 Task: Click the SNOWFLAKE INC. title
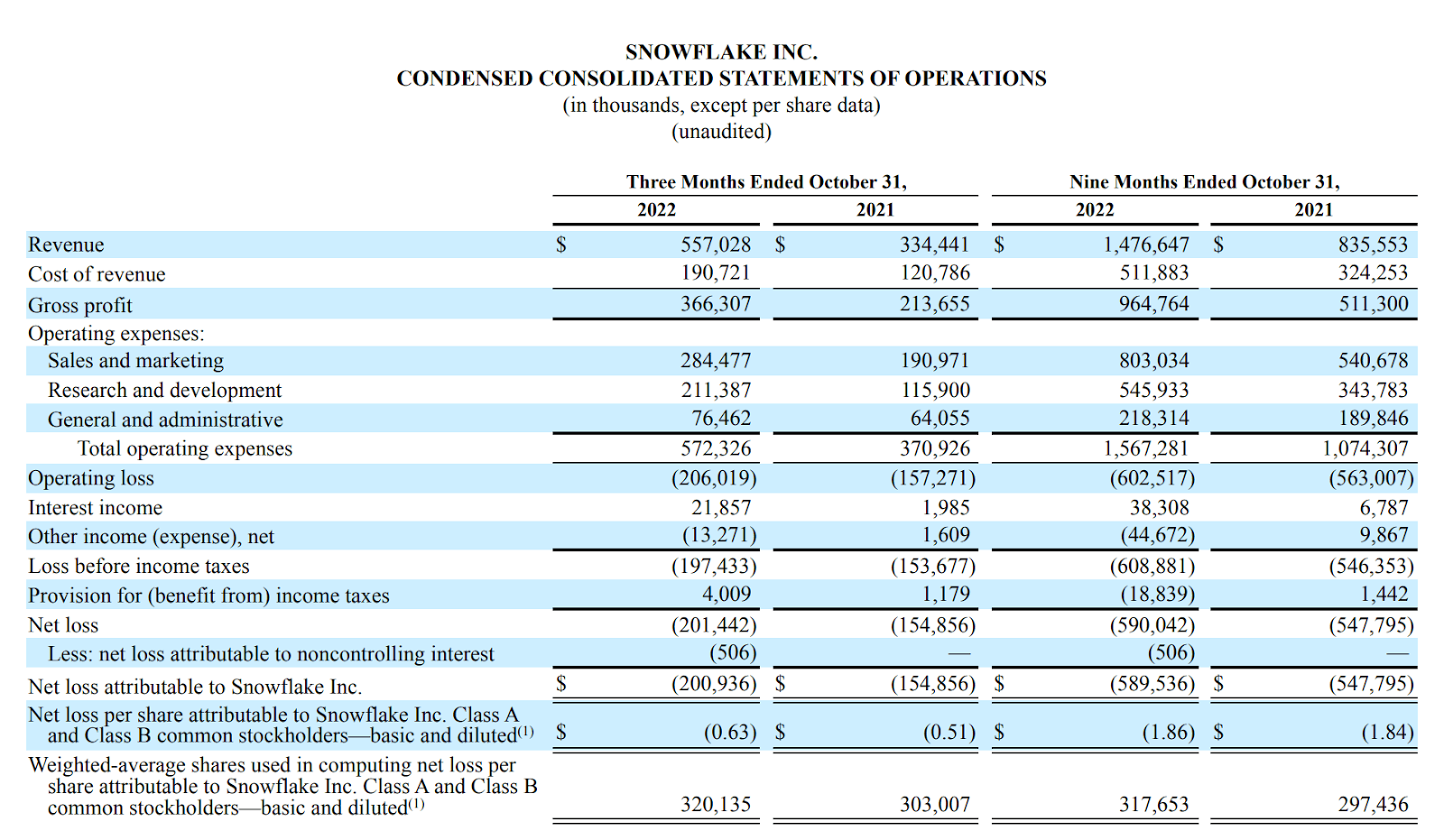tap(721, 52)
